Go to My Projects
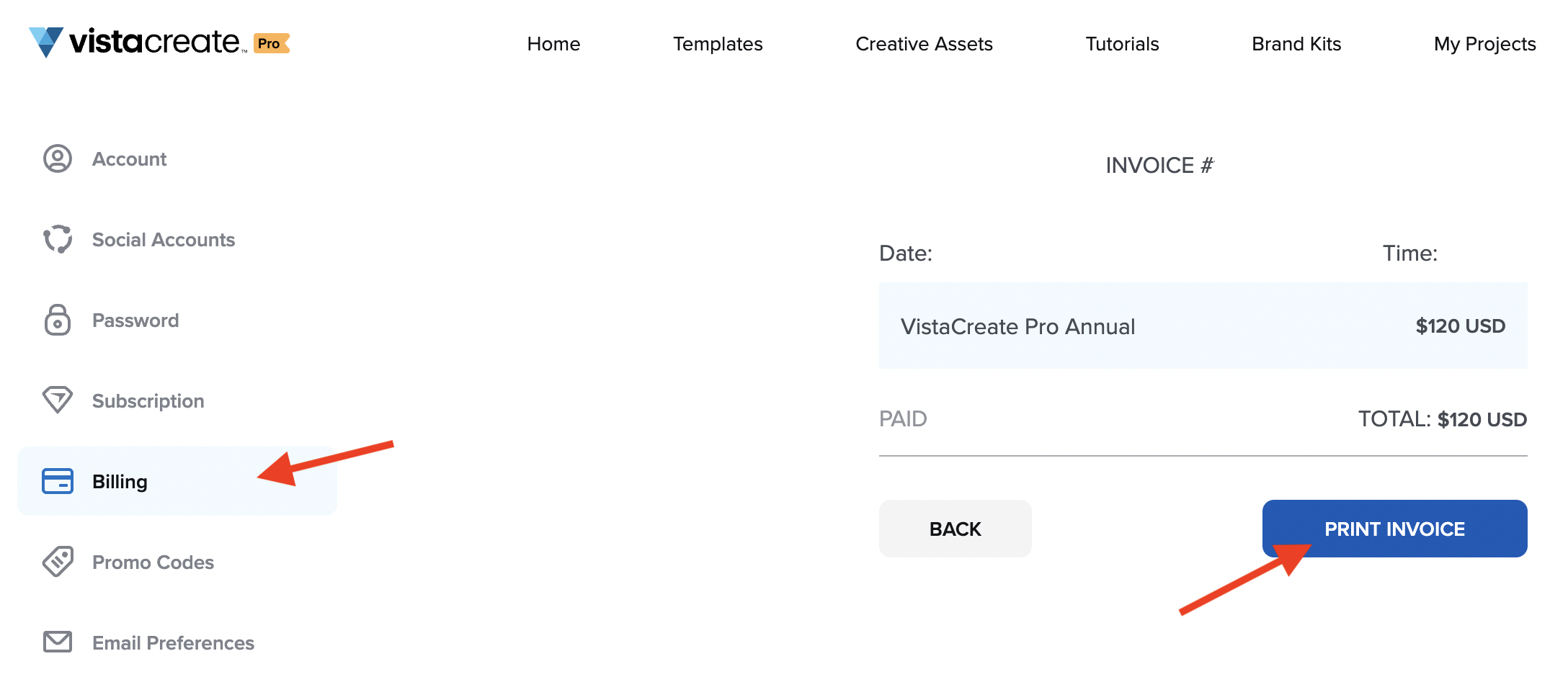 1484,44
